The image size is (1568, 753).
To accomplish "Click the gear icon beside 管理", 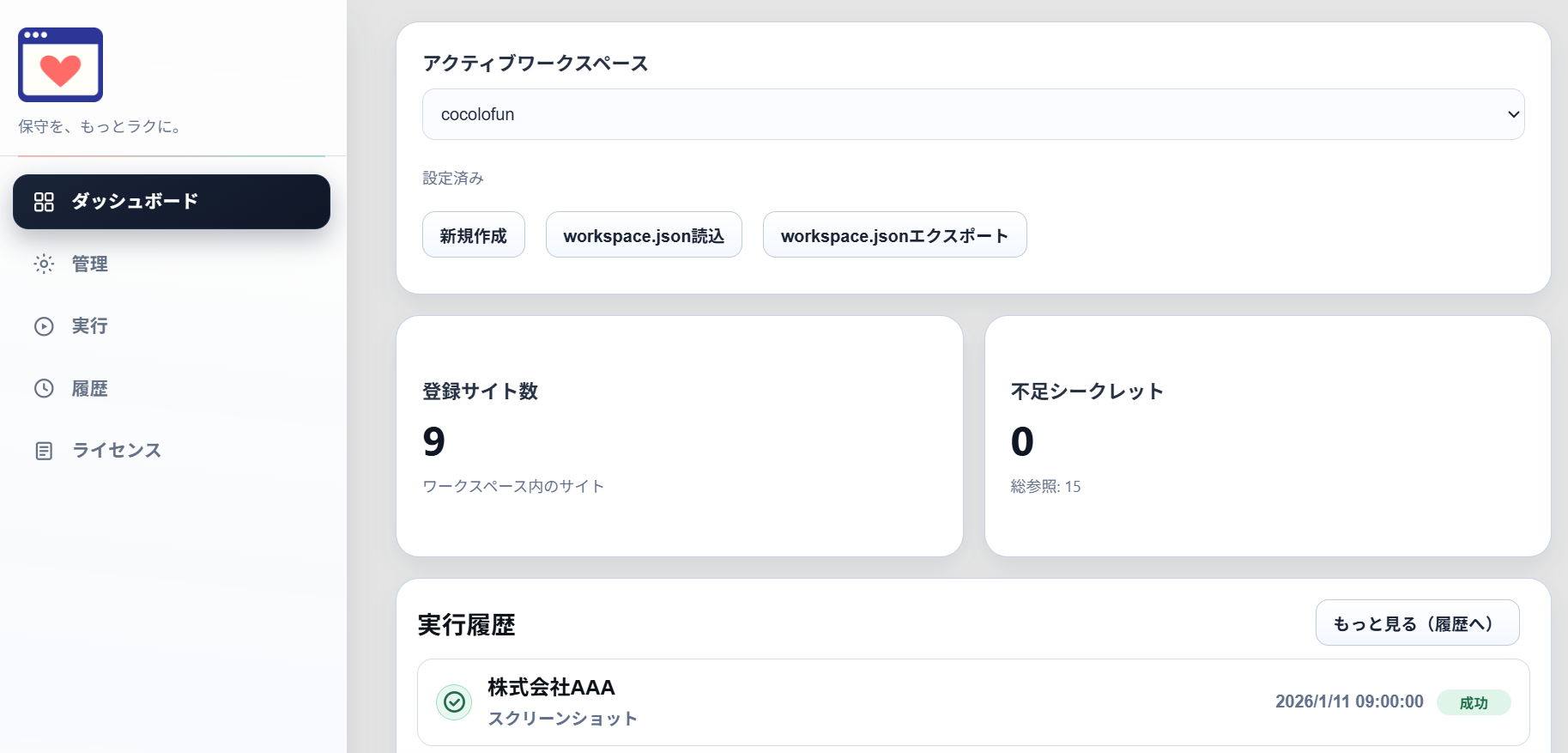I will pyautogui.click(x=44, y=264).
